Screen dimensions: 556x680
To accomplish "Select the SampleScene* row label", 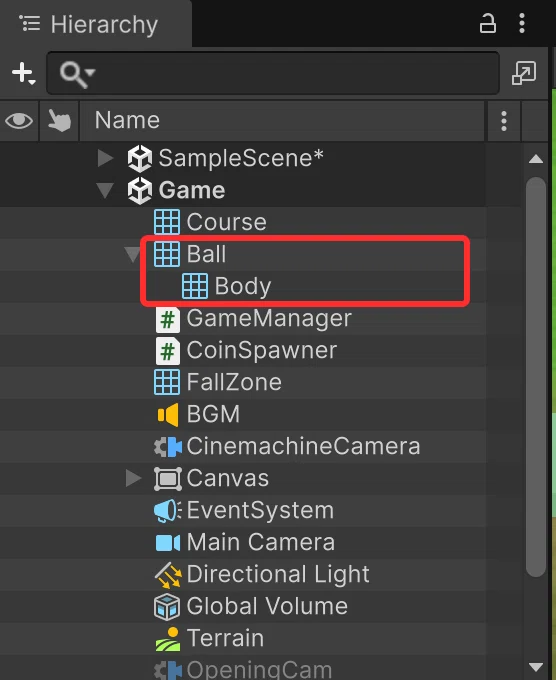I will point(241,158).
